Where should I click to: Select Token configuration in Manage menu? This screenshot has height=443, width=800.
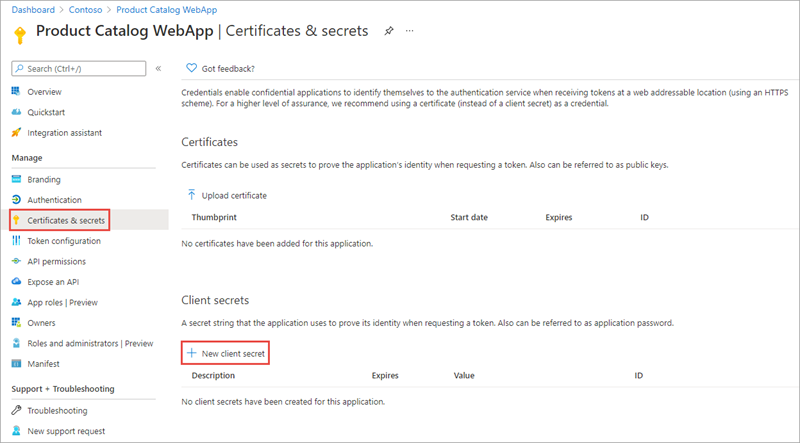point(64,241)
